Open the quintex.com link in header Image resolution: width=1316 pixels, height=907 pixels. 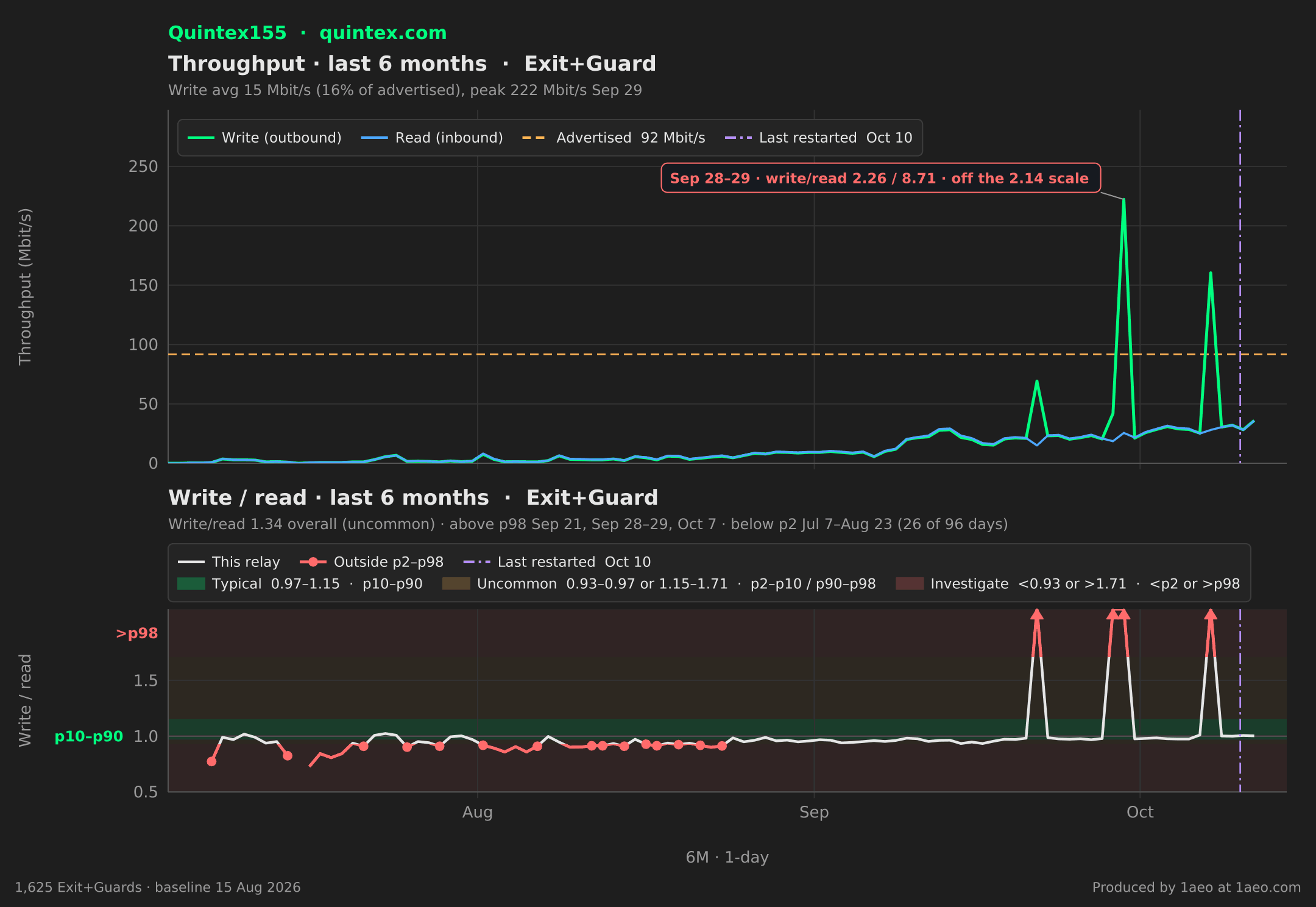click(383, 33)
